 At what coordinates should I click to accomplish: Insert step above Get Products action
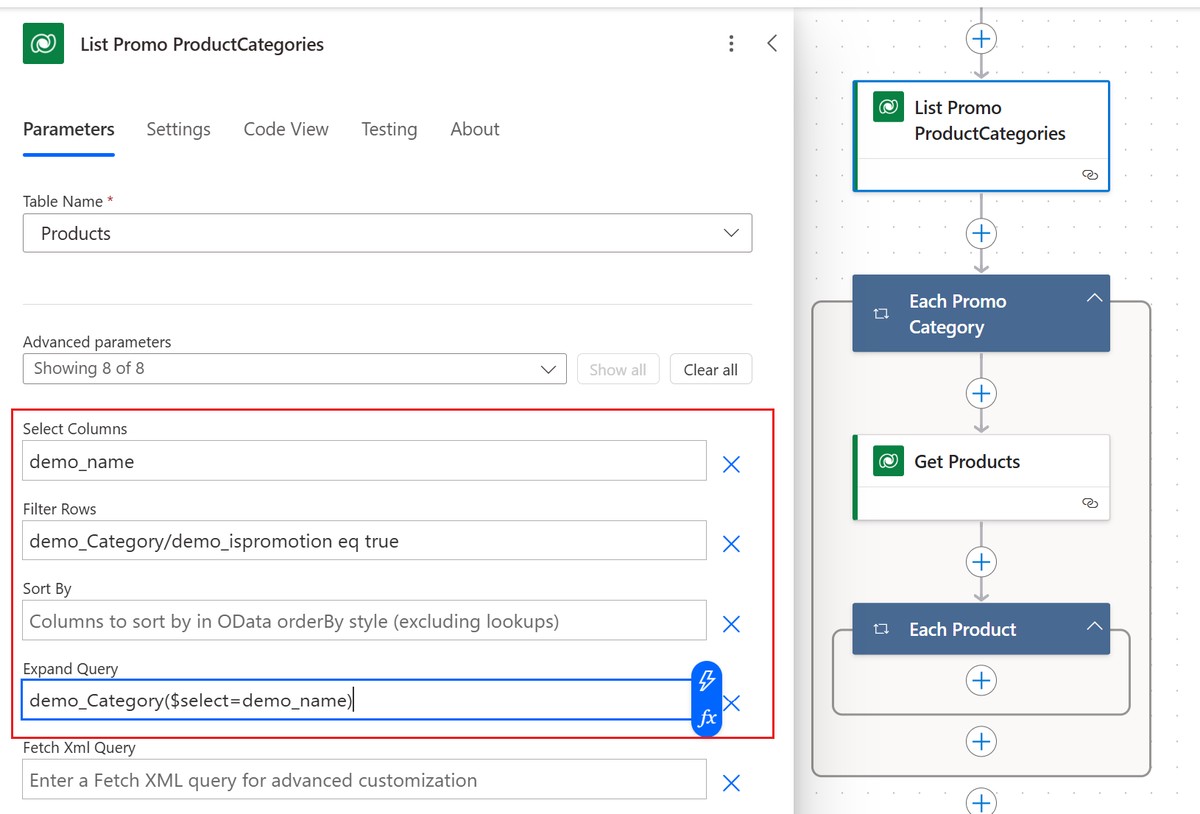(981, 393)
